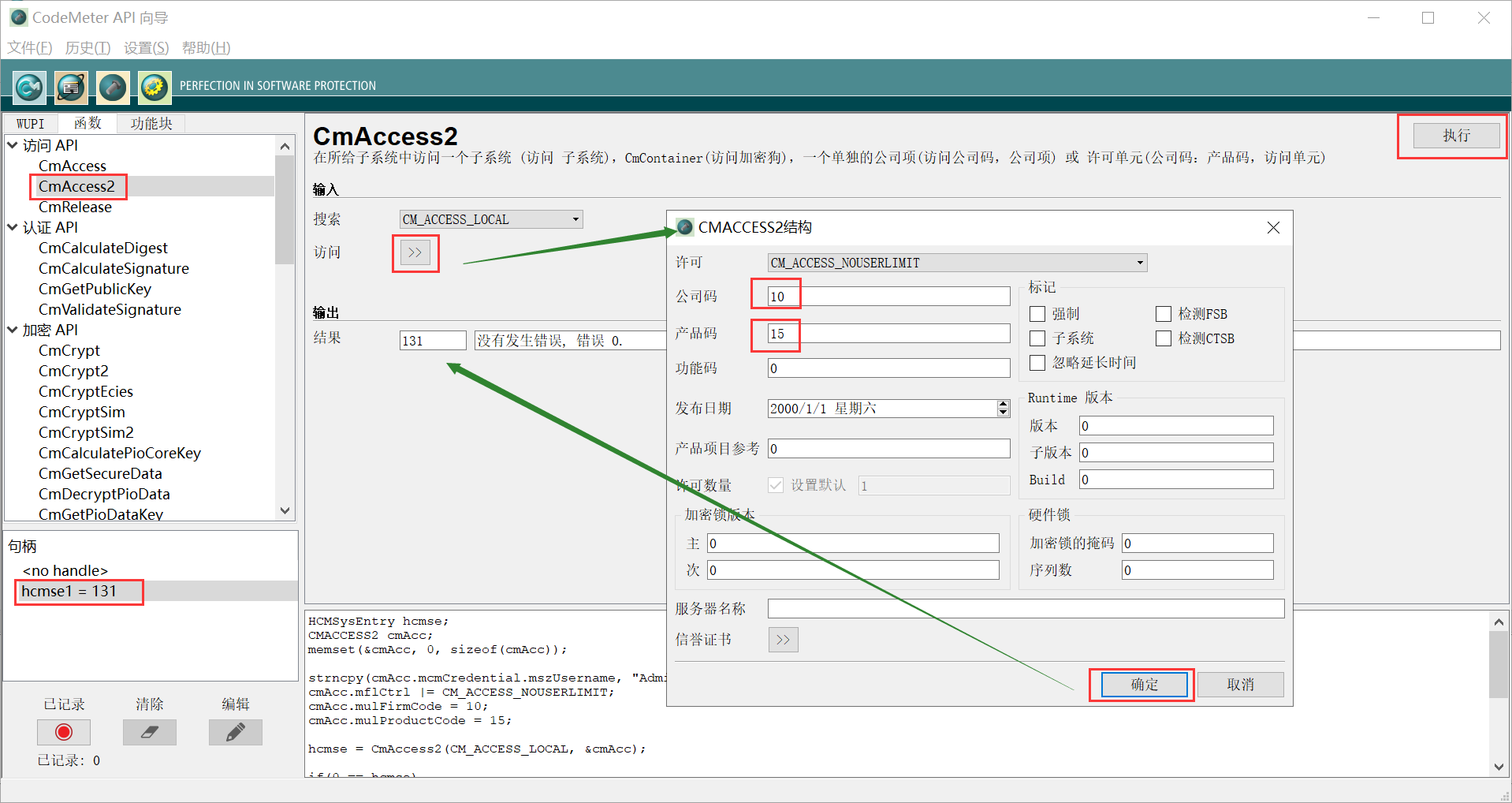
Task: Click the 序列数 input field
Action: 1197,570
